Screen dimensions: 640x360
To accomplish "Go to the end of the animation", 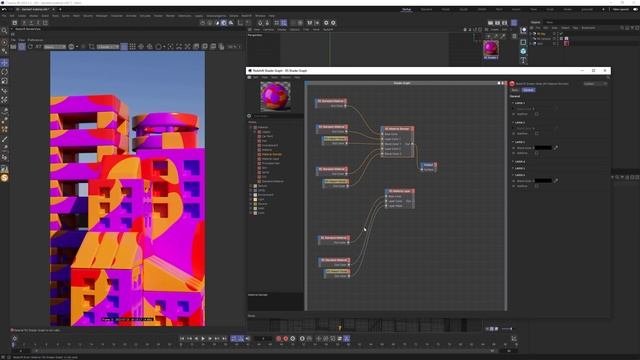I will pyautogui.click(x=224, y=338).
